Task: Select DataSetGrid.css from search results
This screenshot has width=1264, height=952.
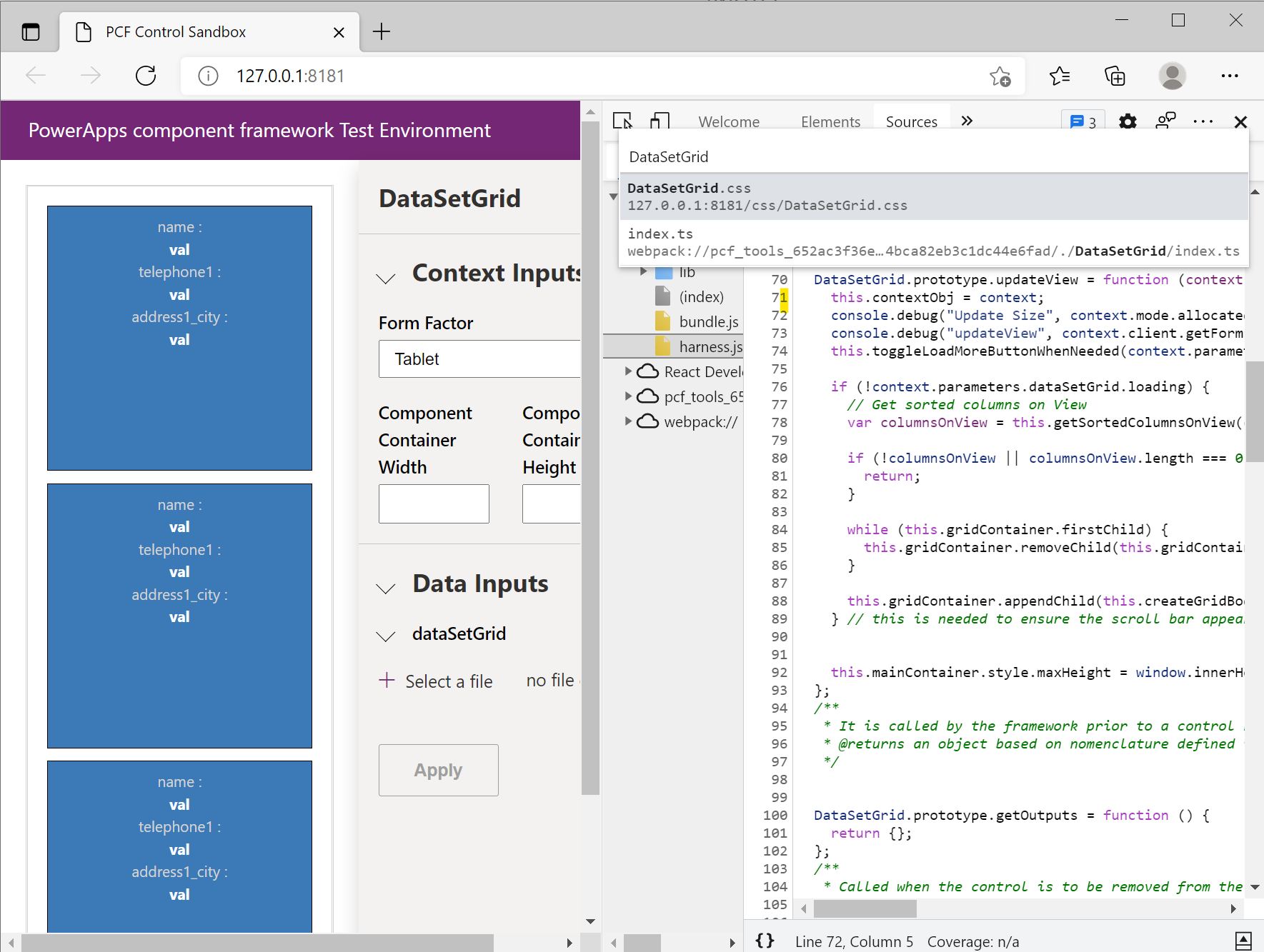Action: point(786,196)
